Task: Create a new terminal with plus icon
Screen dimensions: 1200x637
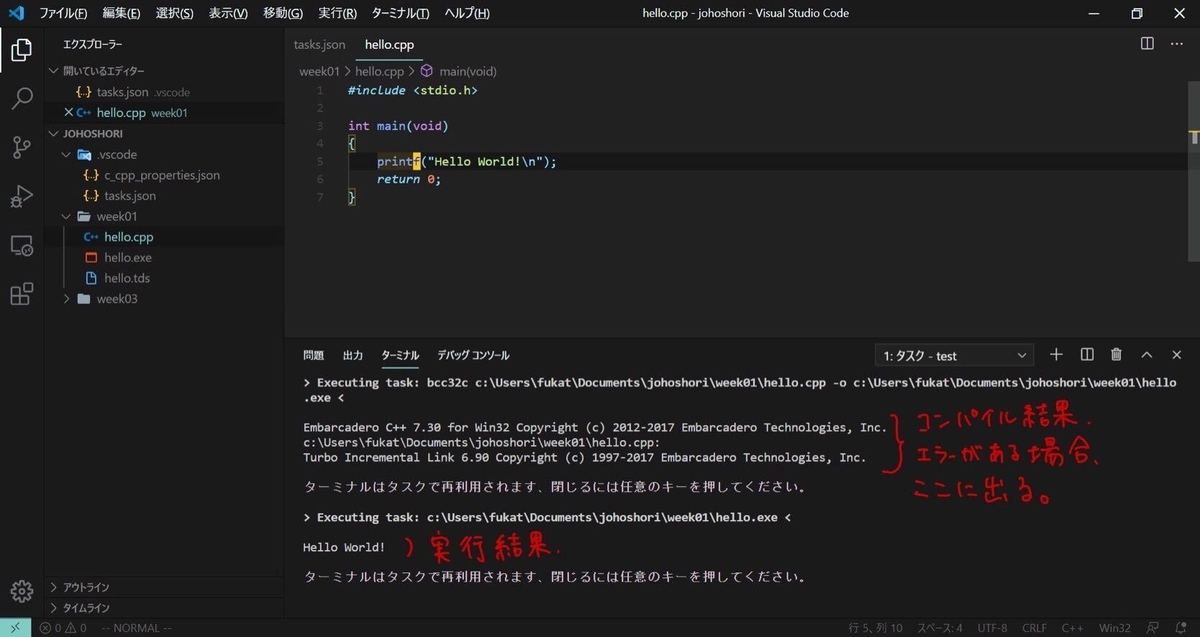Action: click(1056, 355)
